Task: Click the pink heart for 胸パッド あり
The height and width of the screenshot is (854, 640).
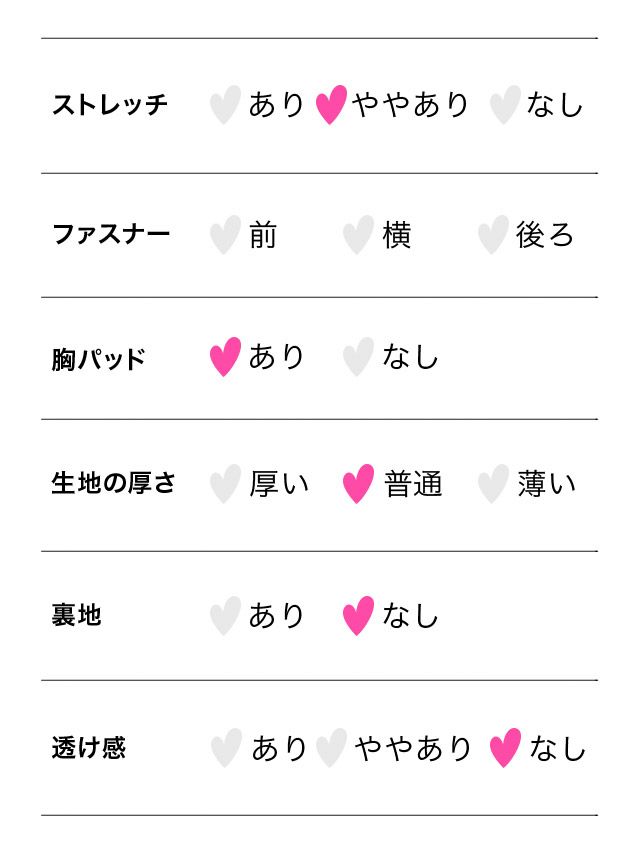Action: (x=225, y=356)
